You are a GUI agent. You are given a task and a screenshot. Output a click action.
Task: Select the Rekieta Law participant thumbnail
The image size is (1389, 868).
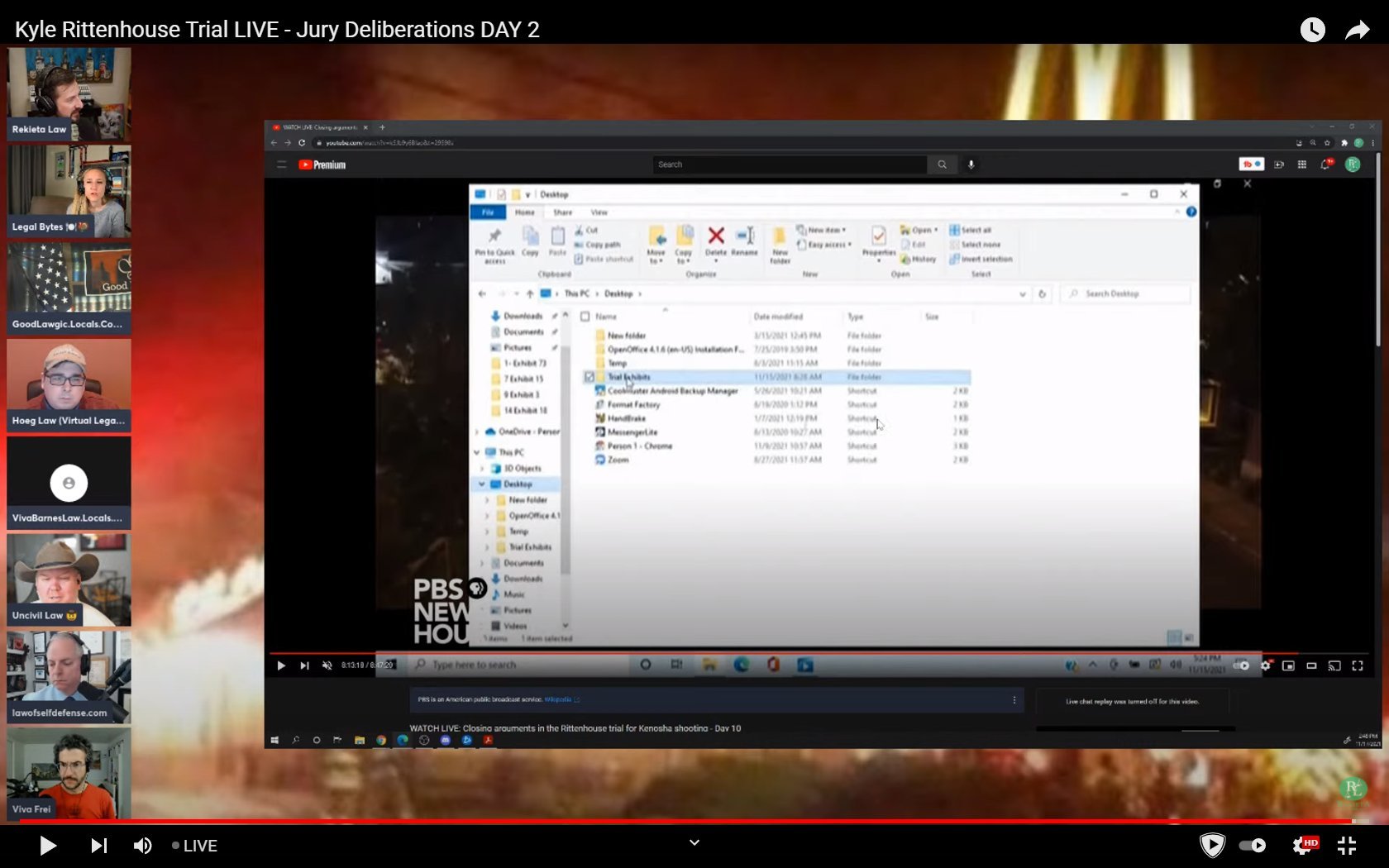(x=69, y=93)
